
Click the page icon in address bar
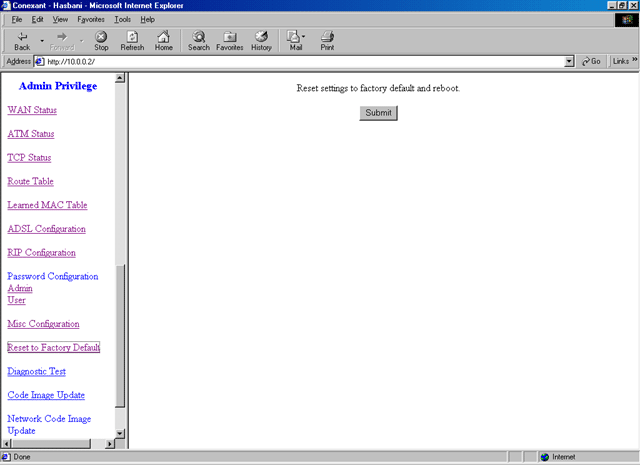(x=40, y=62)
